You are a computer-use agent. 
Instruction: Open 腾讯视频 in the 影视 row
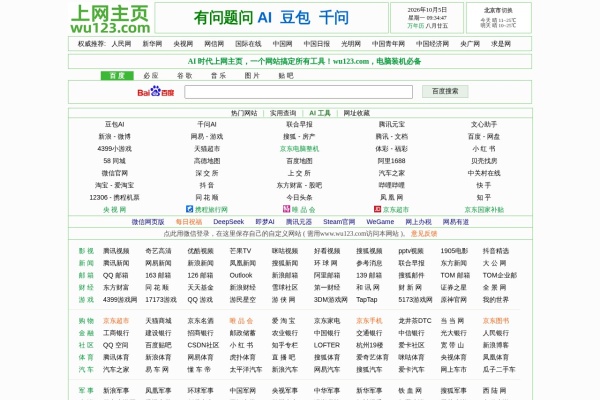coord(116,251)
